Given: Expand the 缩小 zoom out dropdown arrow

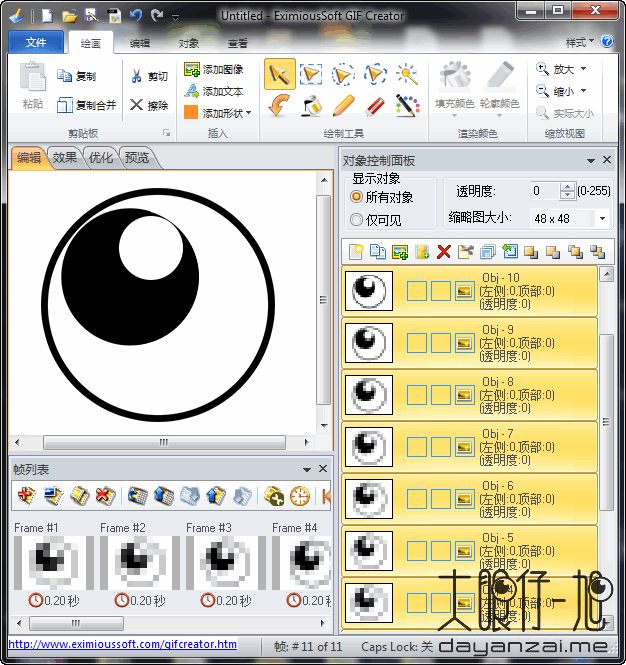Looking at the screenshot, I should 583,91.
